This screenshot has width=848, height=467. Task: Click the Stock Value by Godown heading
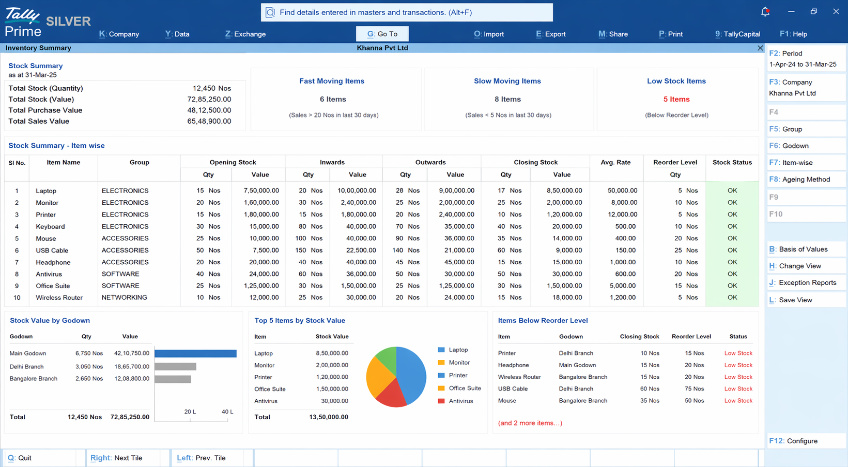[x=50, y=321]
